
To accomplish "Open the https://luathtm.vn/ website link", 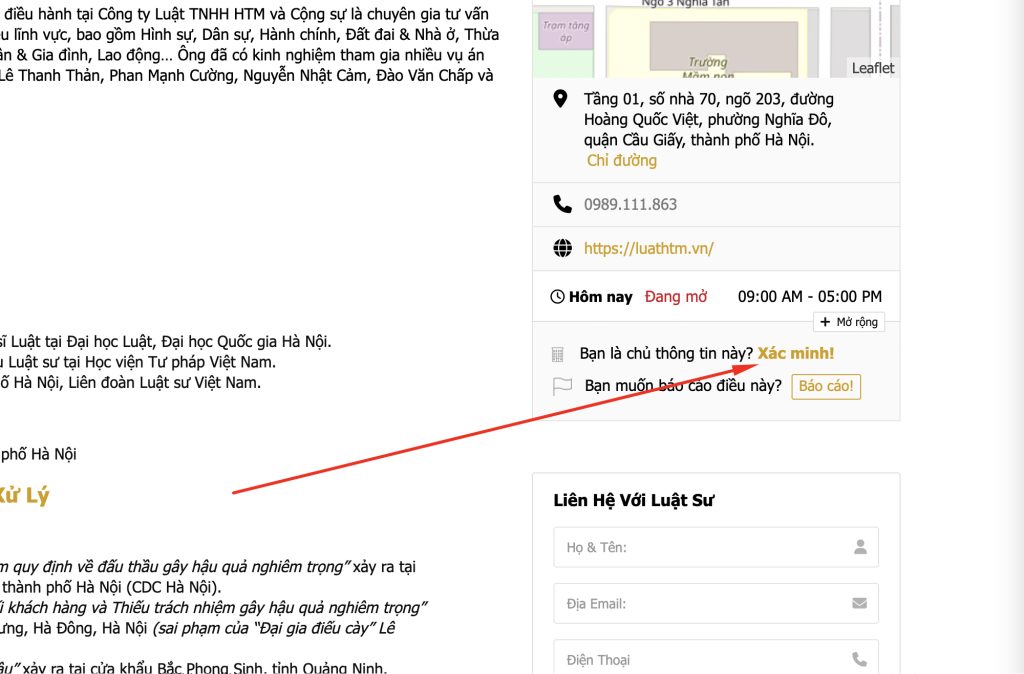I will pyautogui.click(x=648, y=248).
